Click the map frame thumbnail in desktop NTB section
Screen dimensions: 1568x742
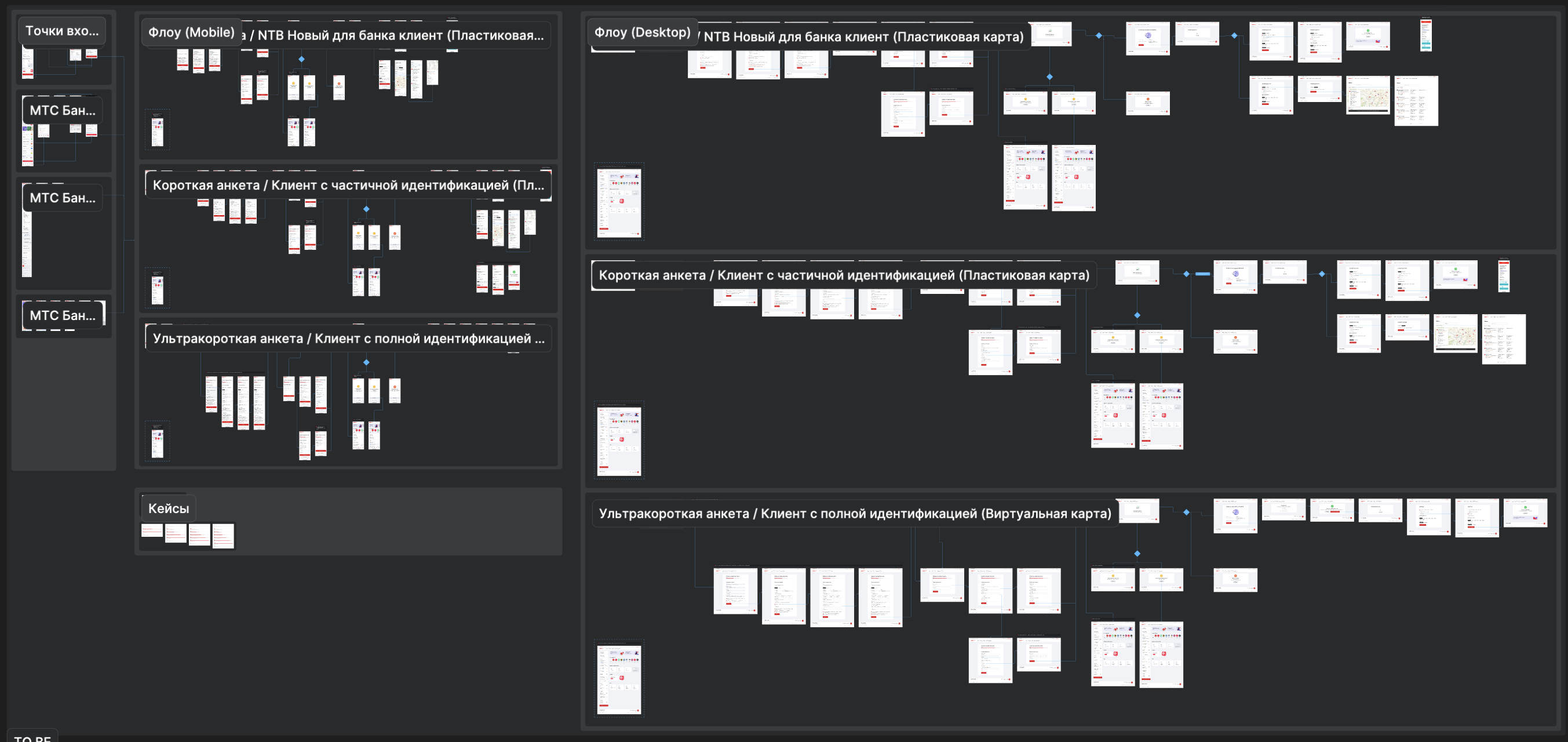pos(1368,95)
